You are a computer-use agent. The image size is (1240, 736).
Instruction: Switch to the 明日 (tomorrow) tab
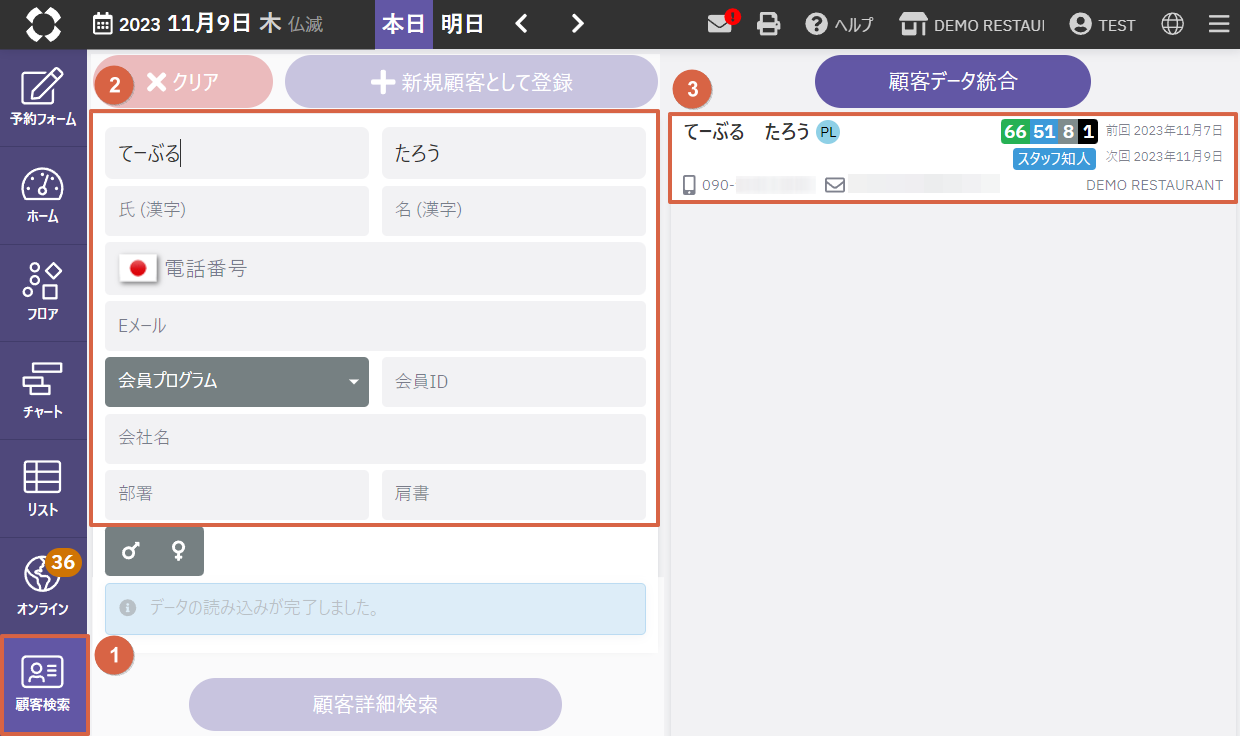[462, 24]
